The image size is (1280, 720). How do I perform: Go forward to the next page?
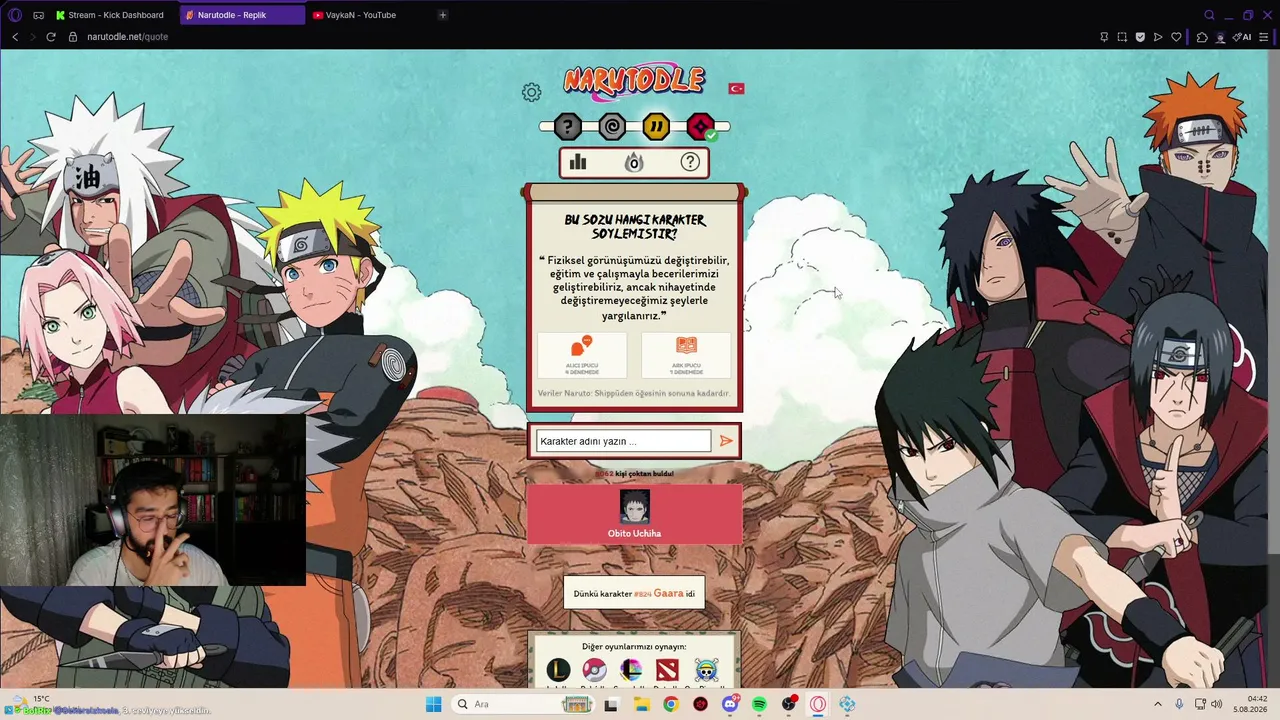click(33, 37)
